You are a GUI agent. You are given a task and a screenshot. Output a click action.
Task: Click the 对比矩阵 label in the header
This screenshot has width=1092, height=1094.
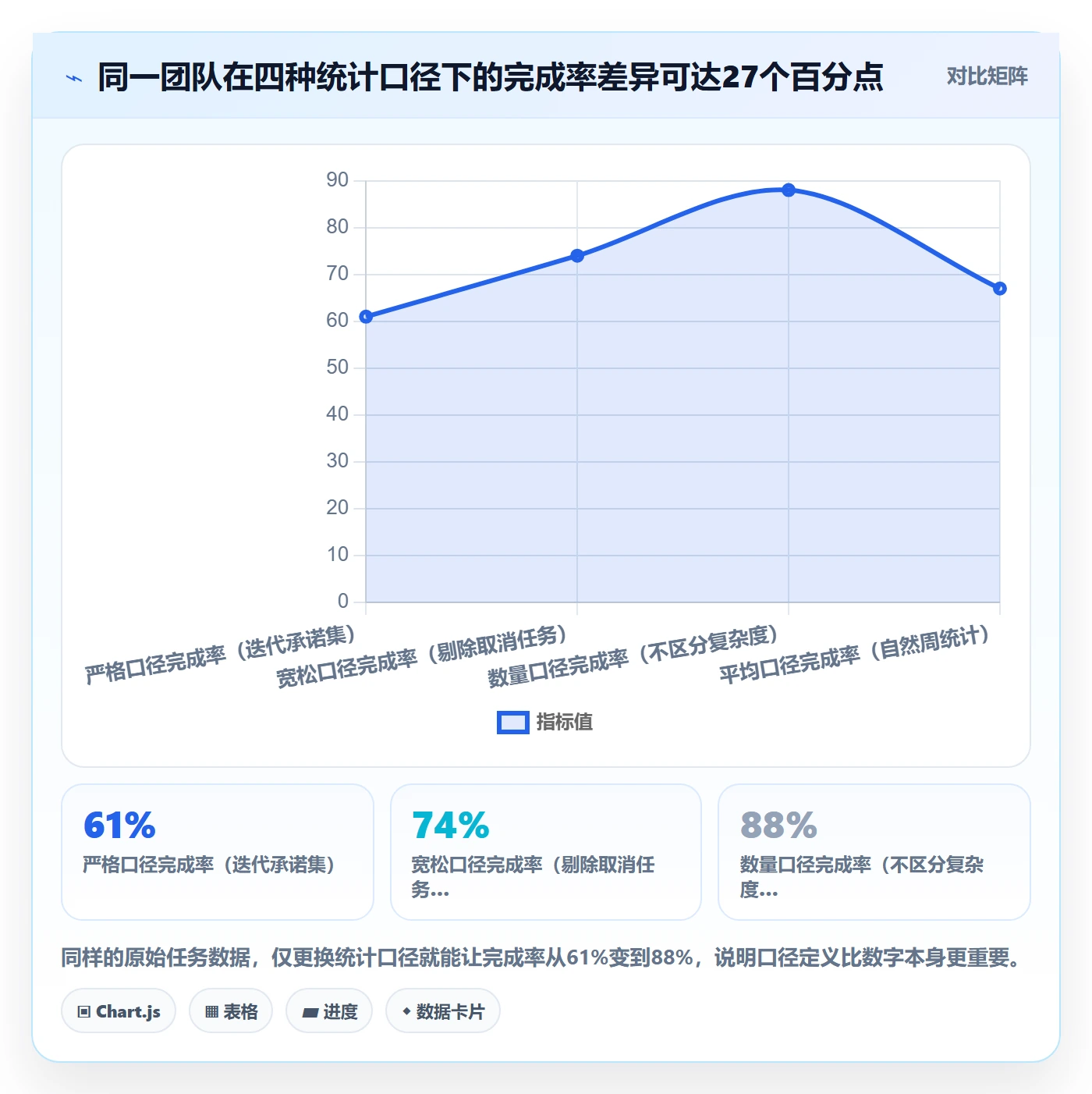987,76
